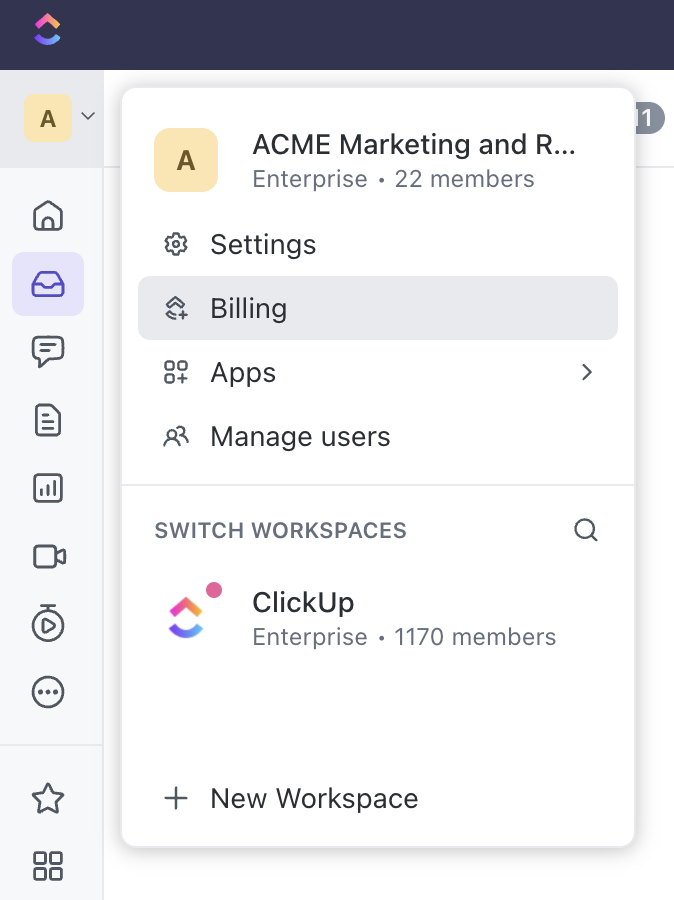This screenshot has height=900, width=674.
Task: Open Manage users
Action: (299, 437)
